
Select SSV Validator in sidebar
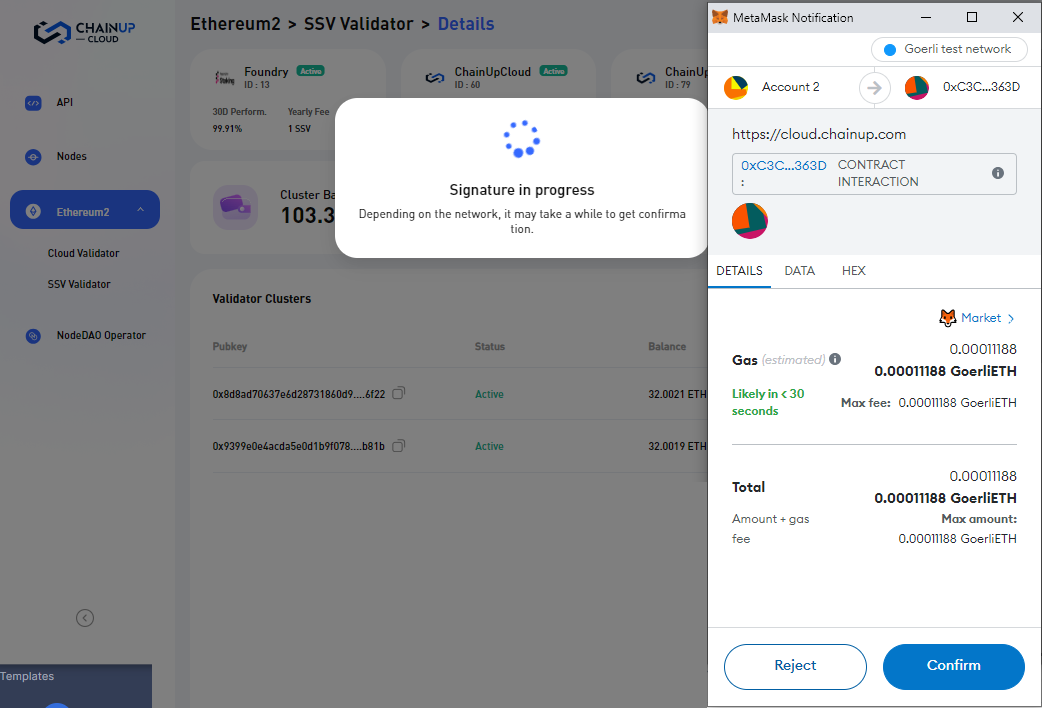(79, 284)
